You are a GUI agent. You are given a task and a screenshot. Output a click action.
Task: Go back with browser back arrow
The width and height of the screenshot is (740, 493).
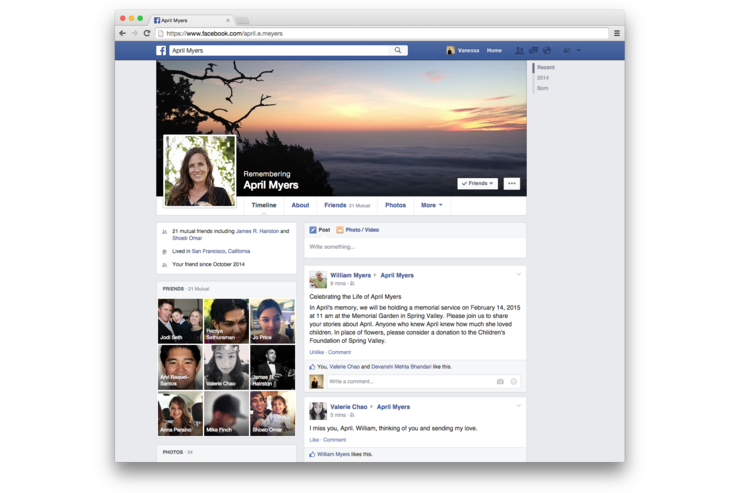(123, 33)
